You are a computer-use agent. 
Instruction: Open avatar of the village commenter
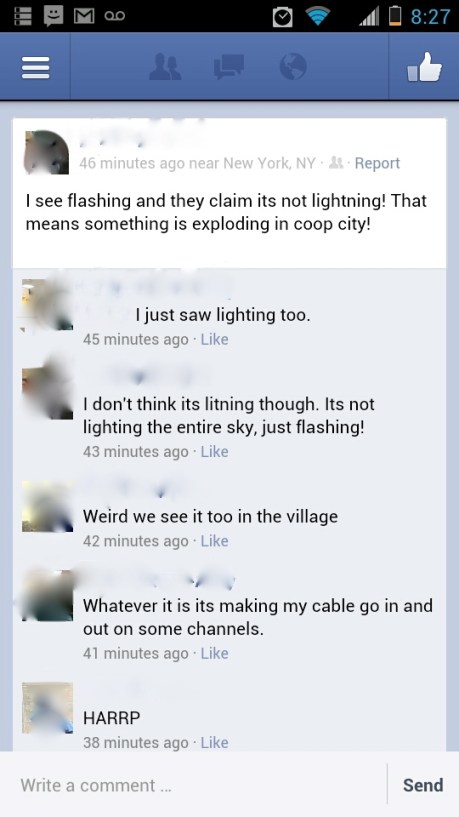(47, 506)
